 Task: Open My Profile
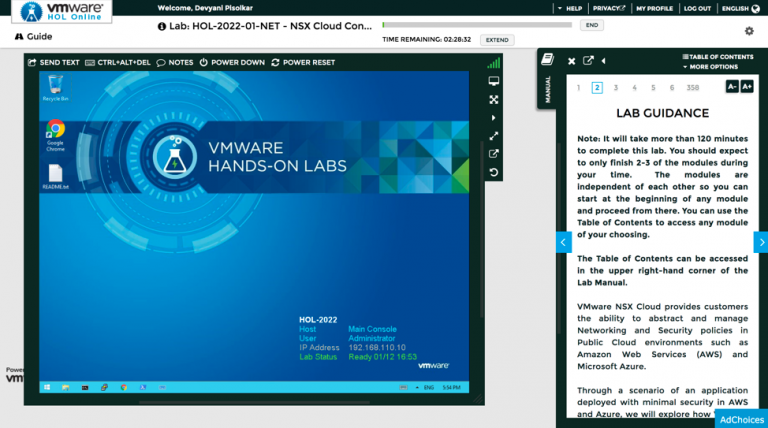coord(654,8)
